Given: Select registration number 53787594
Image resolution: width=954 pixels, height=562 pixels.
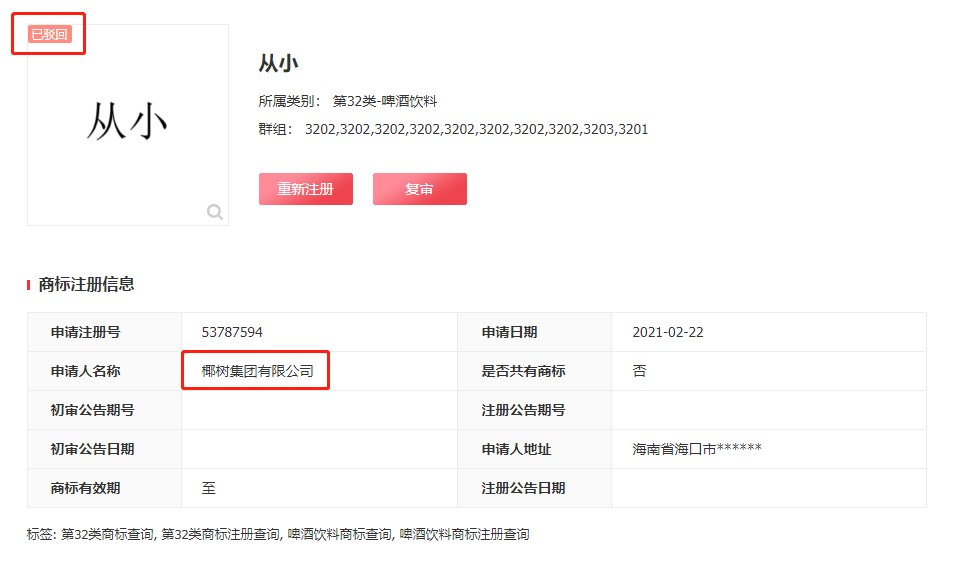Looking at the screenshot, I should tap(232, 332).
